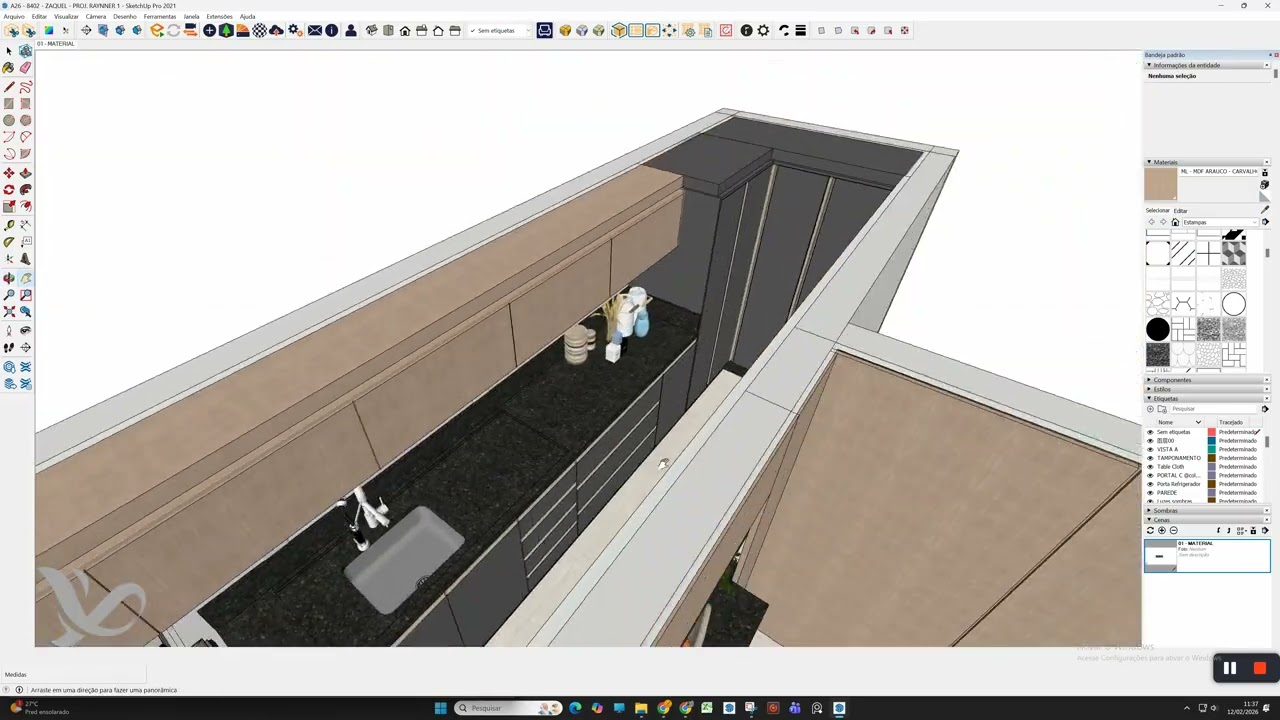Pick the Zoom magnifier tool

9,295
